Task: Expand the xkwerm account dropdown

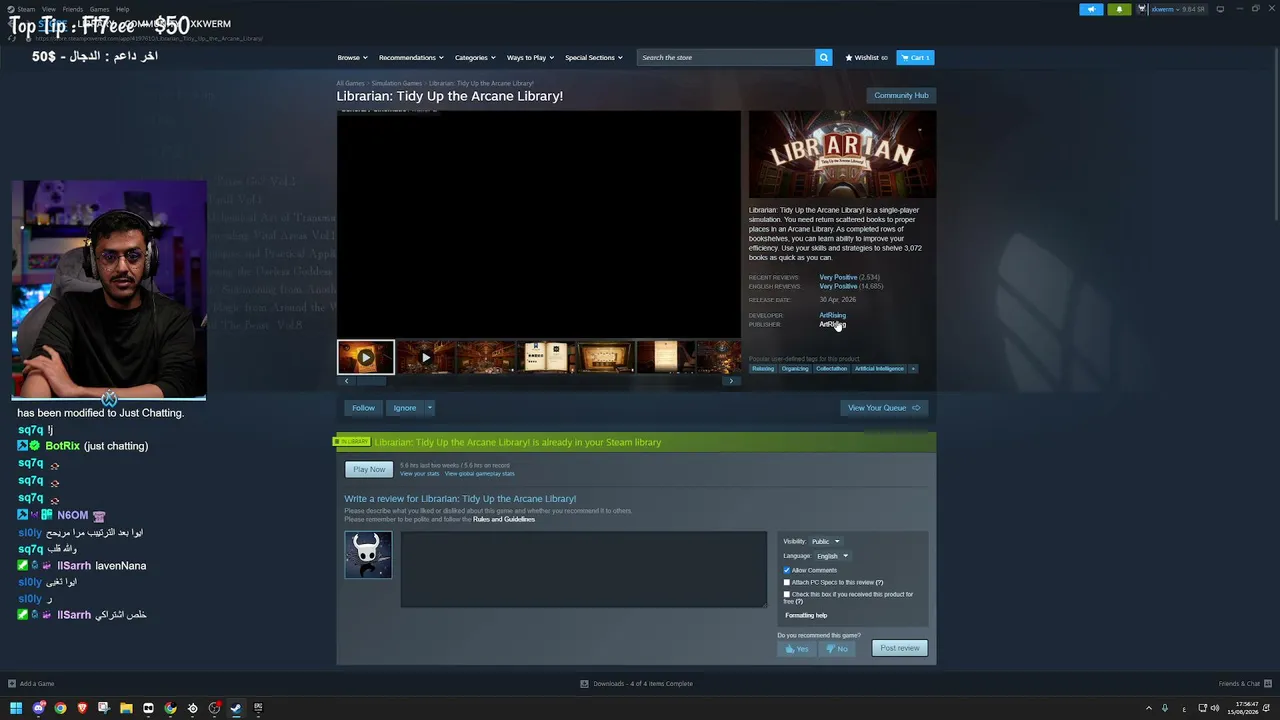Action: tap(1179, 9)
